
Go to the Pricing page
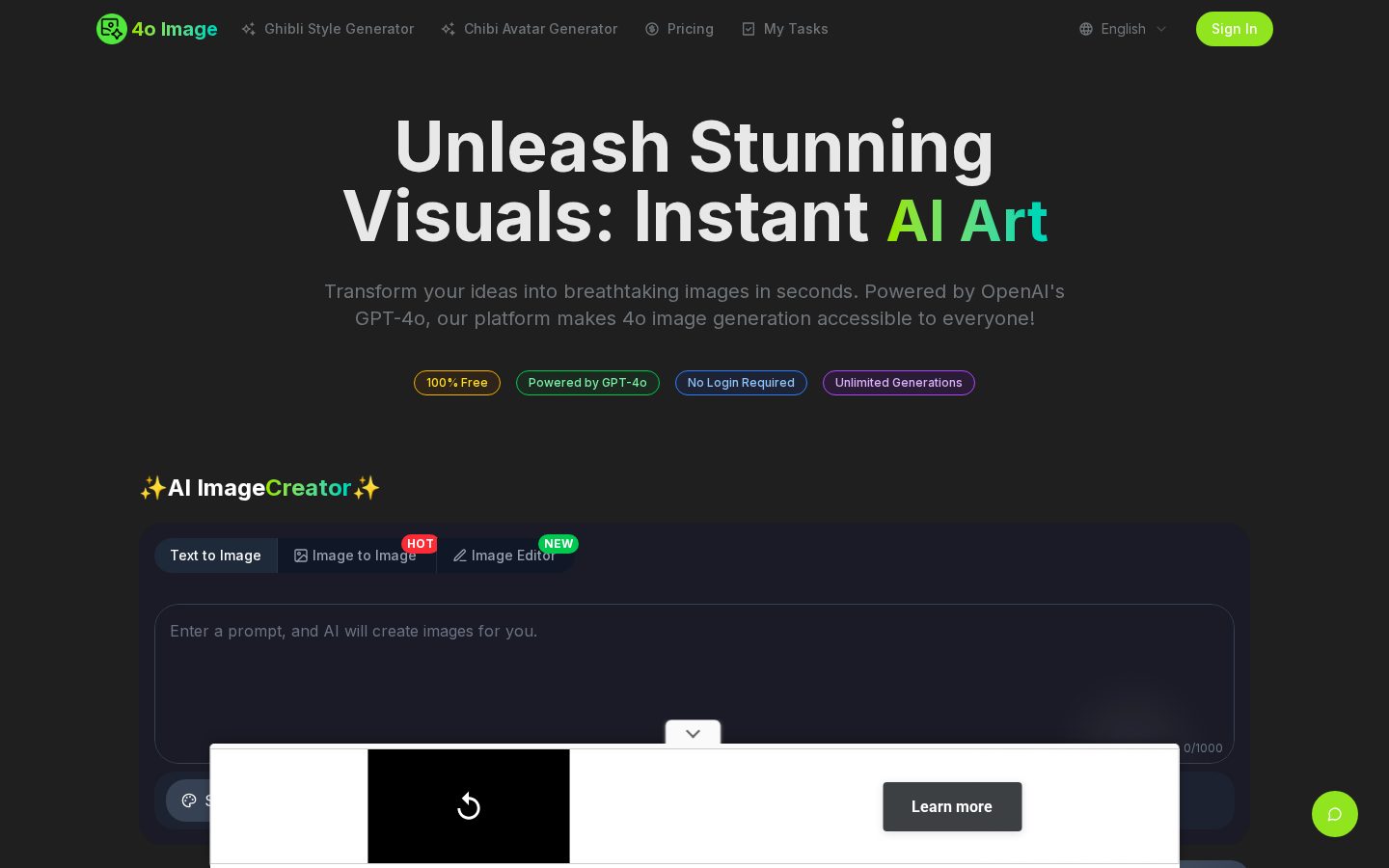(679, 29)
